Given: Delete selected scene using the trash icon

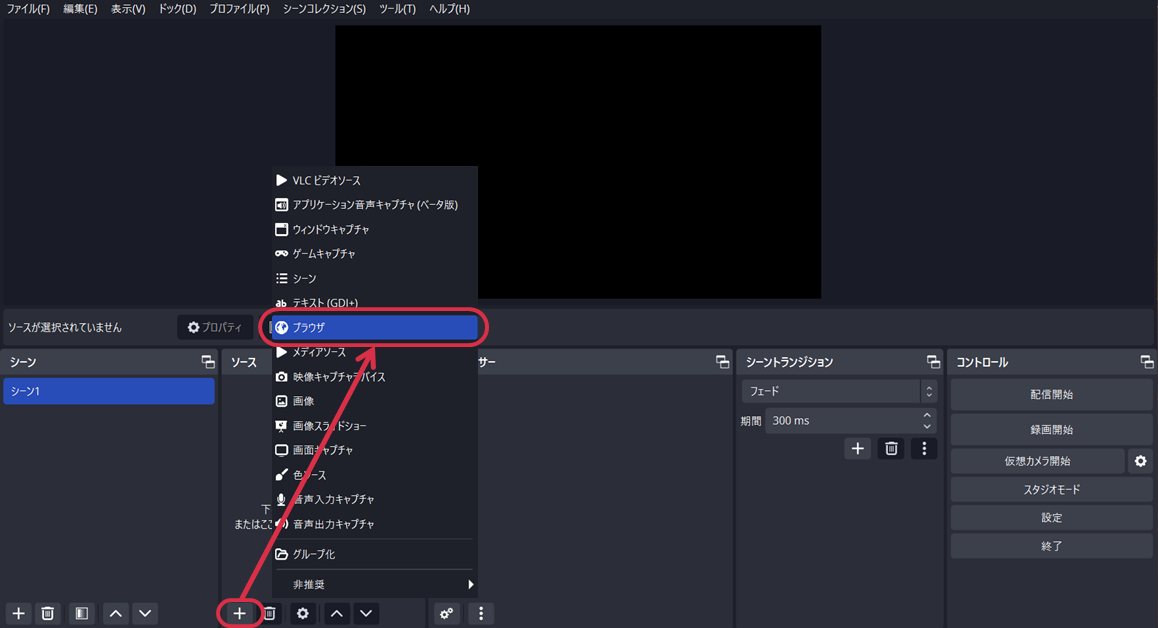Looking at the screenshot, I should click(x=47, y=613).
